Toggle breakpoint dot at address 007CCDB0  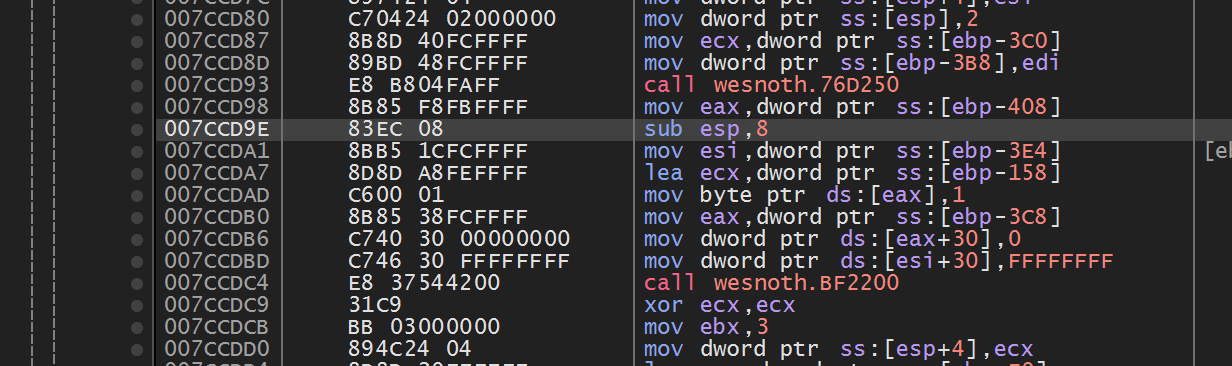tap(137, 217)
